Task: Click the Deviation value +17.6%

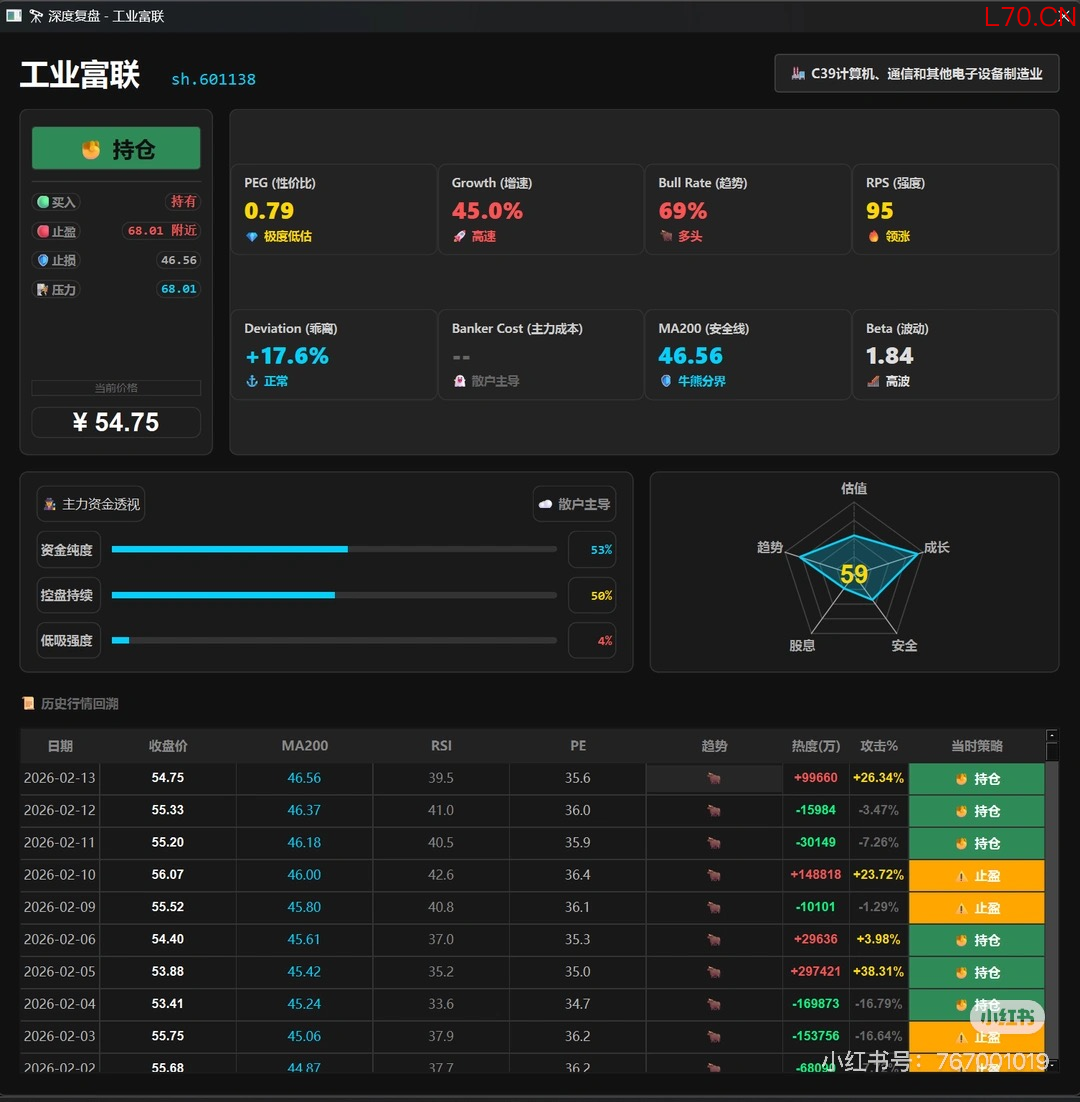Action: pyautogui.click(x=287, y=356)
